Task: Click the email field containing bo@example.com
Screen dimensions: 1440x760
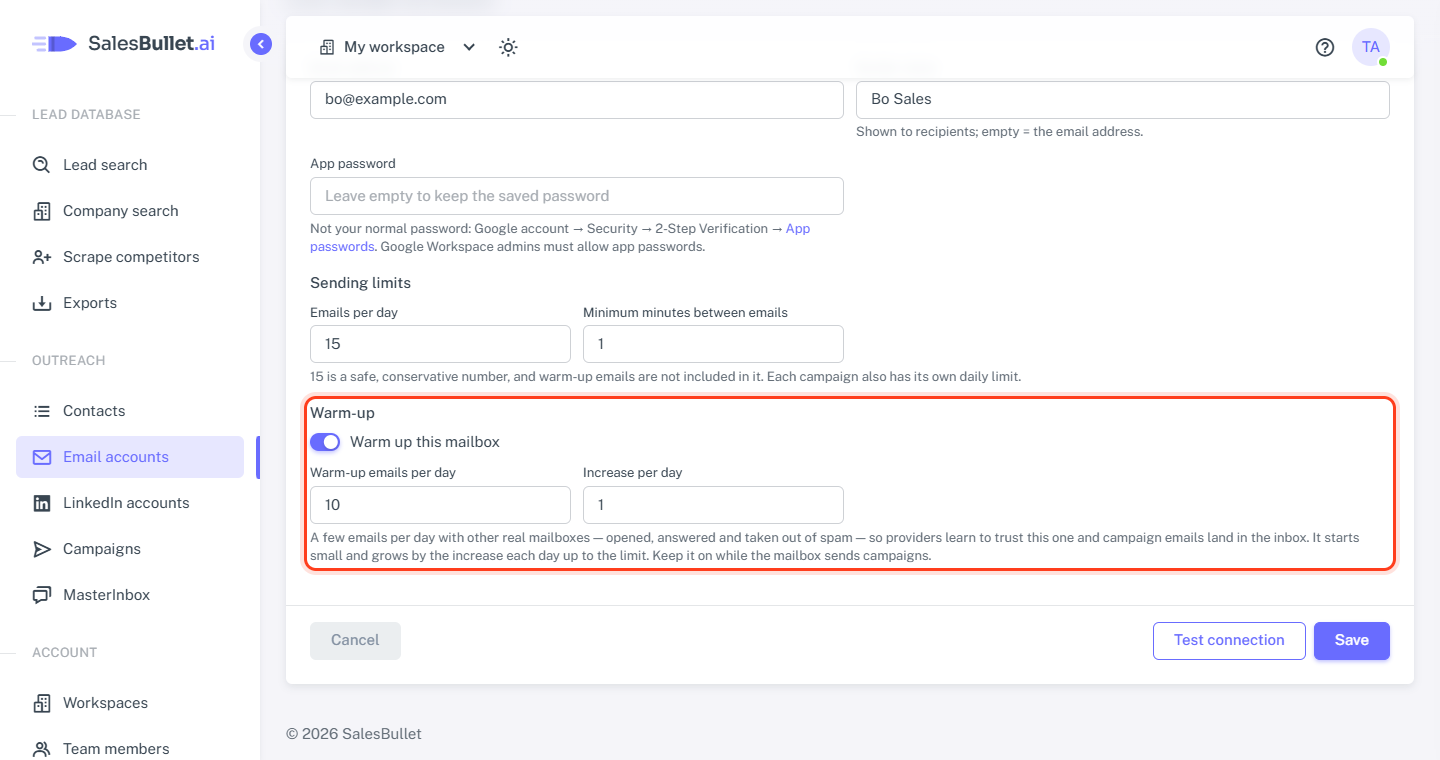Action: (x=577, y=100)
